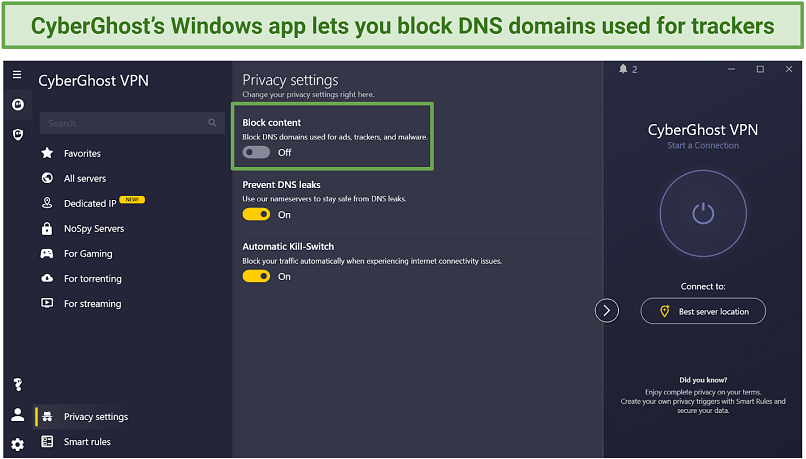Turn on the Block content toggle
Screen dimensions: 806x459
256,152
